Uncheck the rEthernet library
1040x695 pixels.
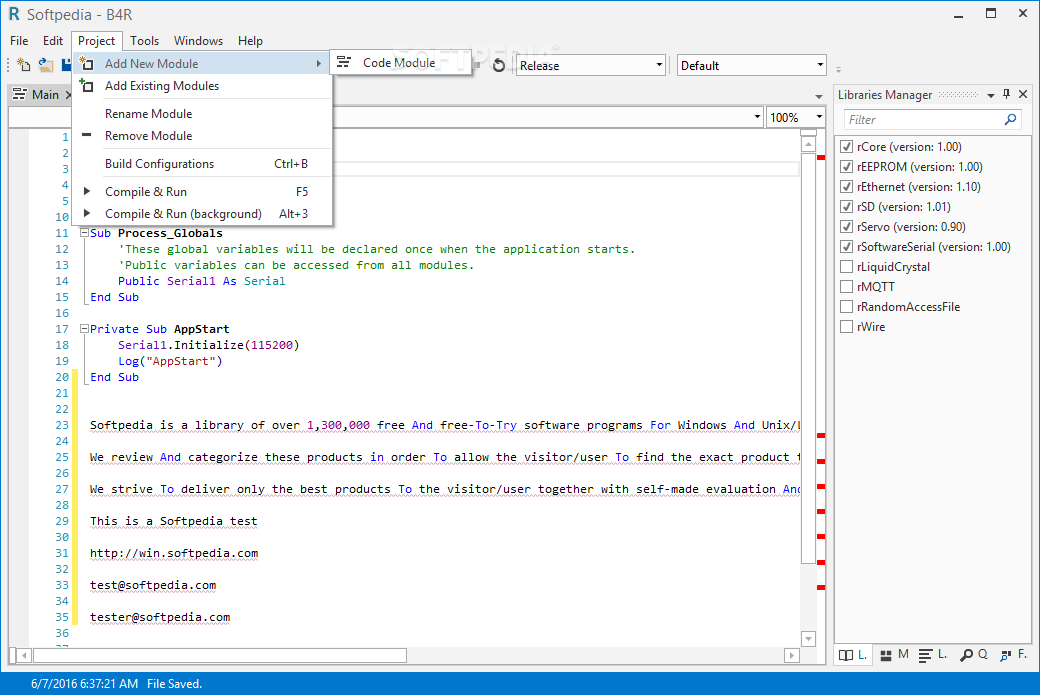click(846, 186)
